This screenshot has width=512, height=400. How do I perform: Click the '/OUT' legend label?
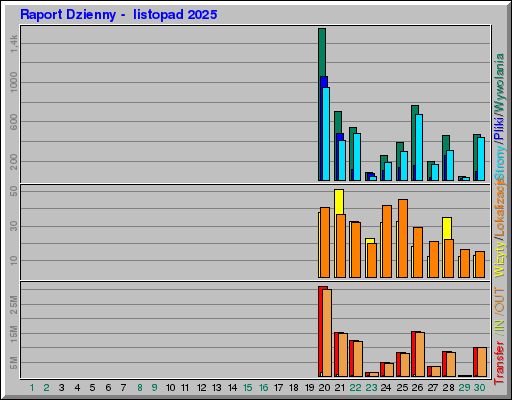pos(499,301)
